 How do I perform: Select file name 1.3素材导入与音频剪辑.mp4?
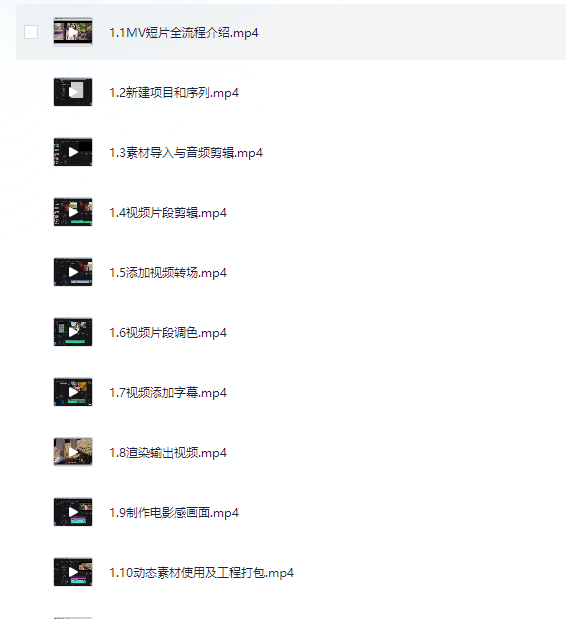pos(186,153)
